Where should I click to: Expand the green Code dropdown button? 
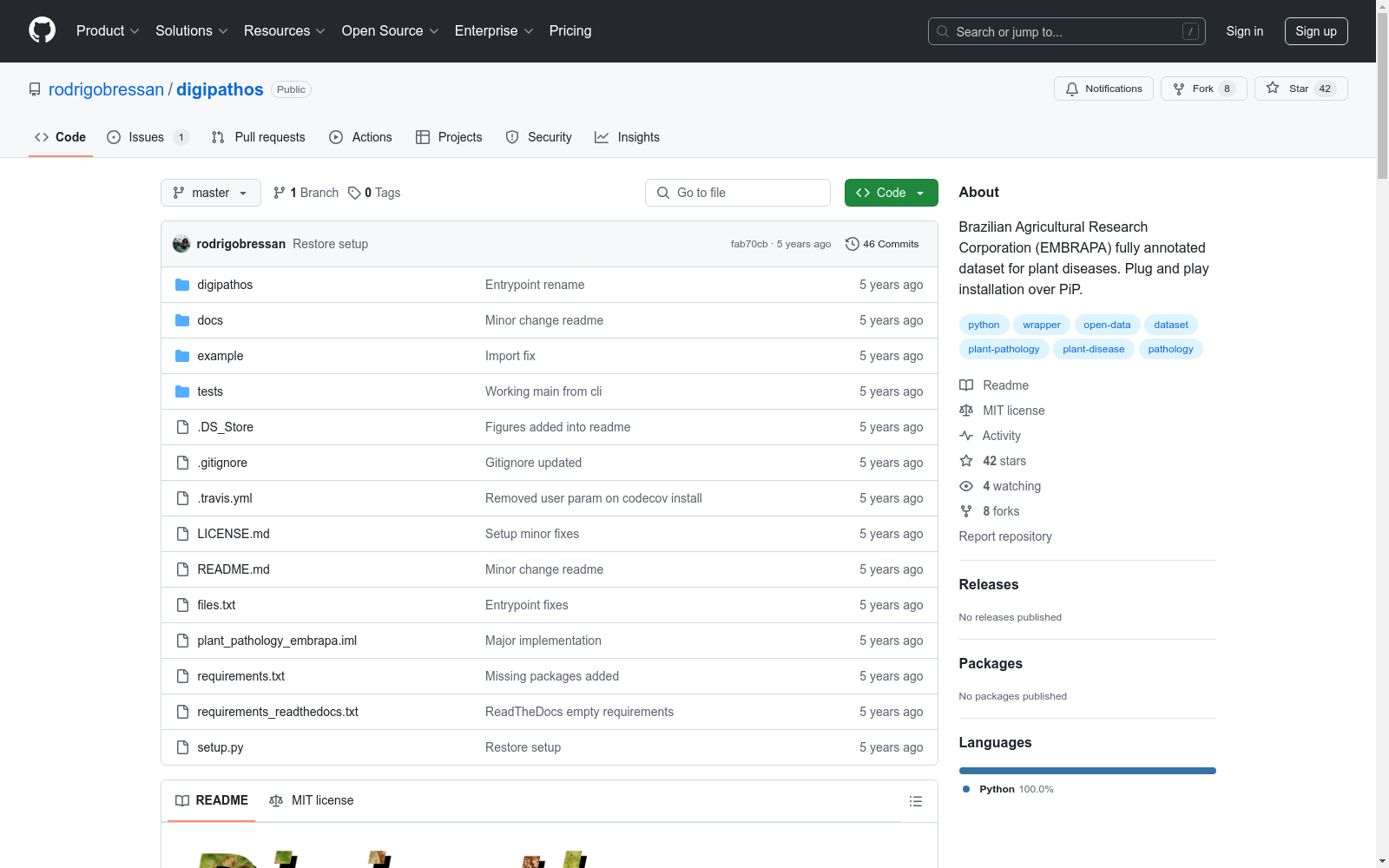891,193
